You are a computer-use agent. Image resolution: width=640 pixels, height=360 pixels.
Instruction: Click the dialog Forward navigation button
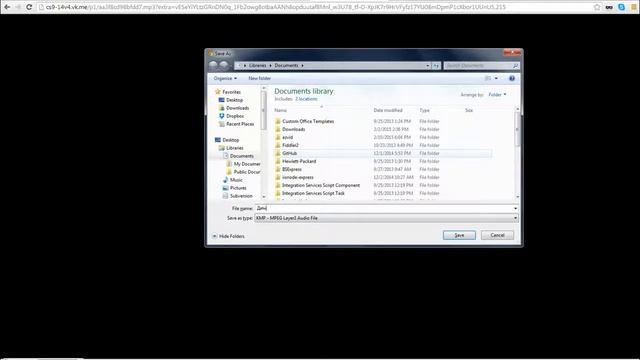tap(224, 65)
